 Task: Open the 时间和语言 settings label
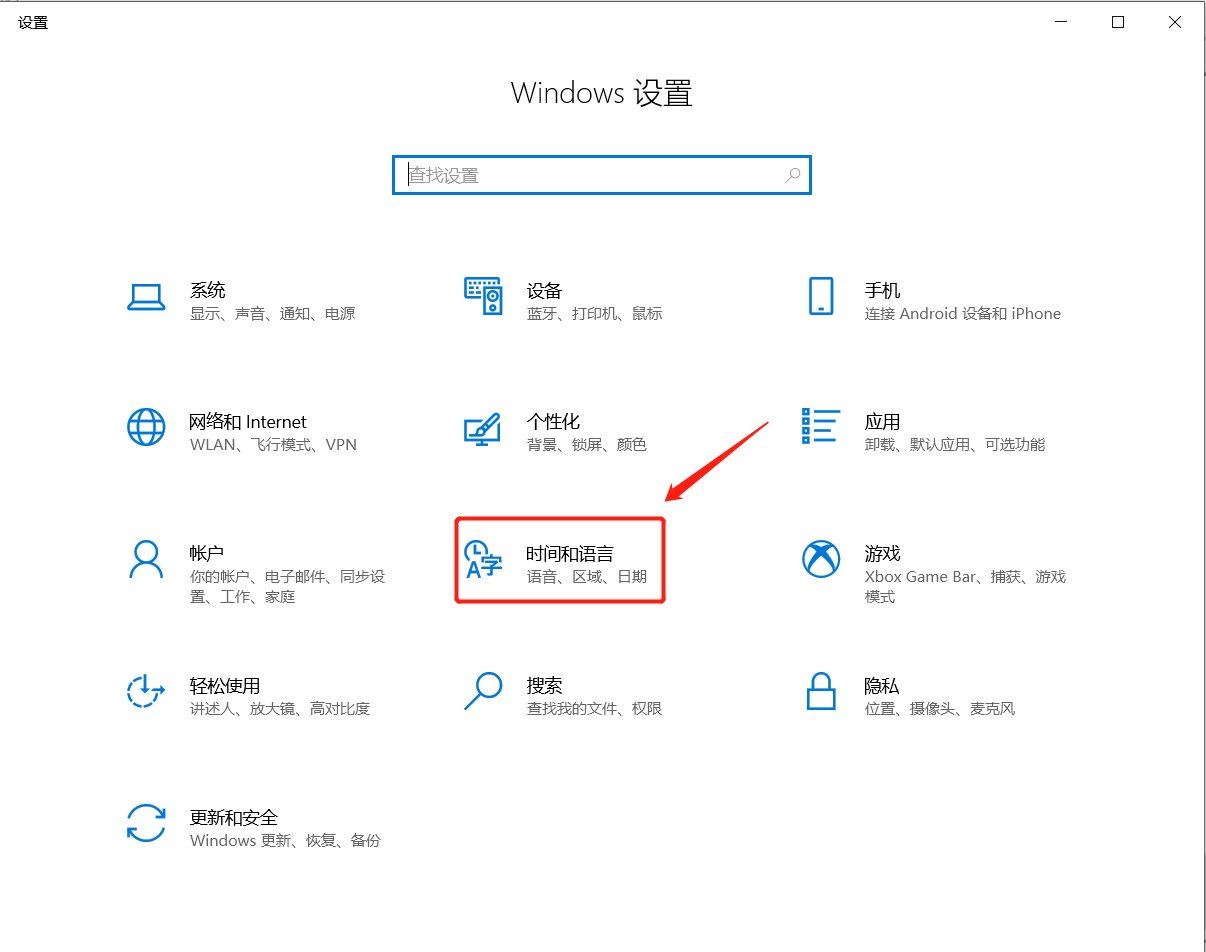570,554
